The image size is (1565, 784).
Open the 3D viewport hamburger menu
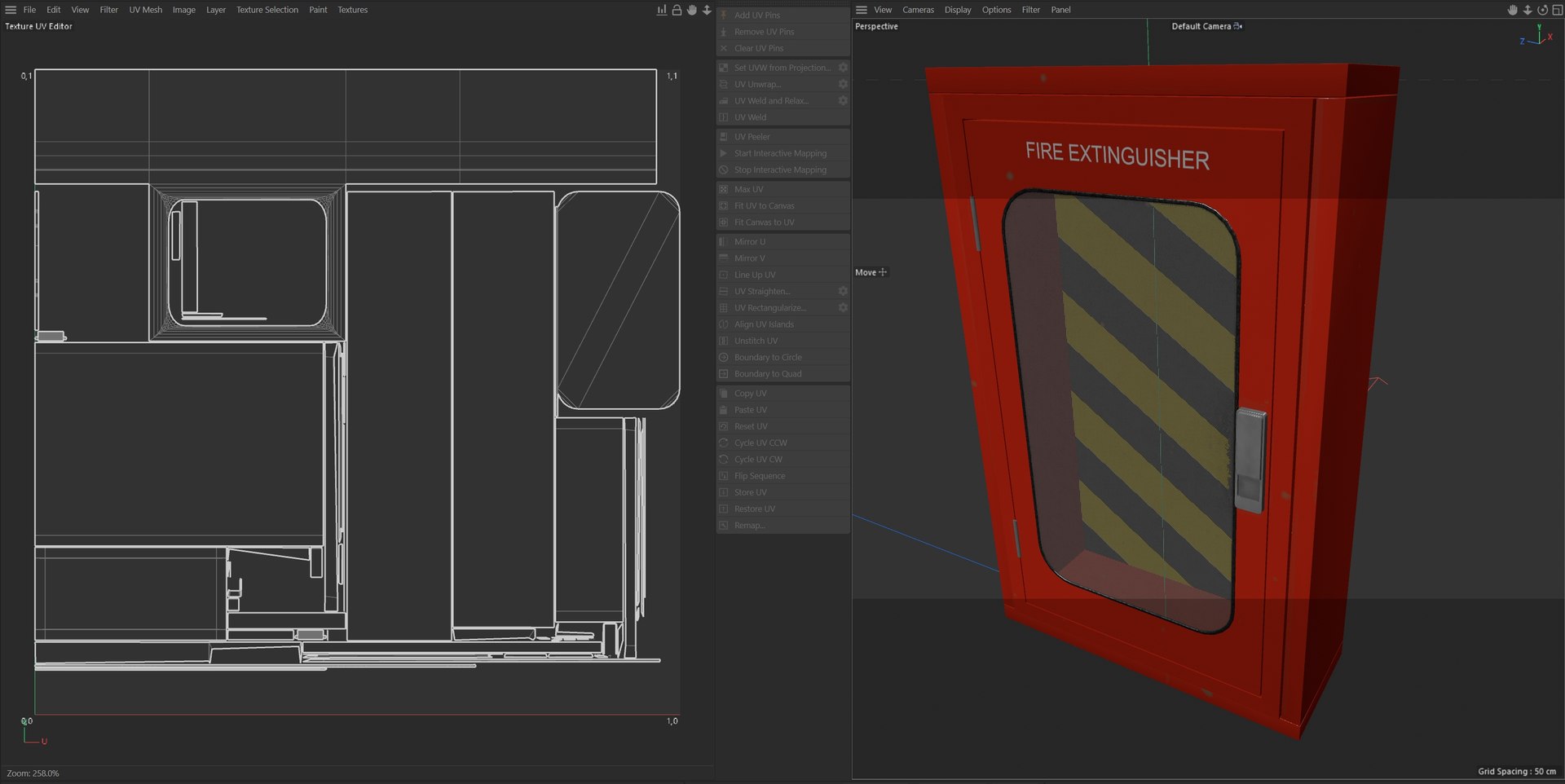(x=861, y=10)
